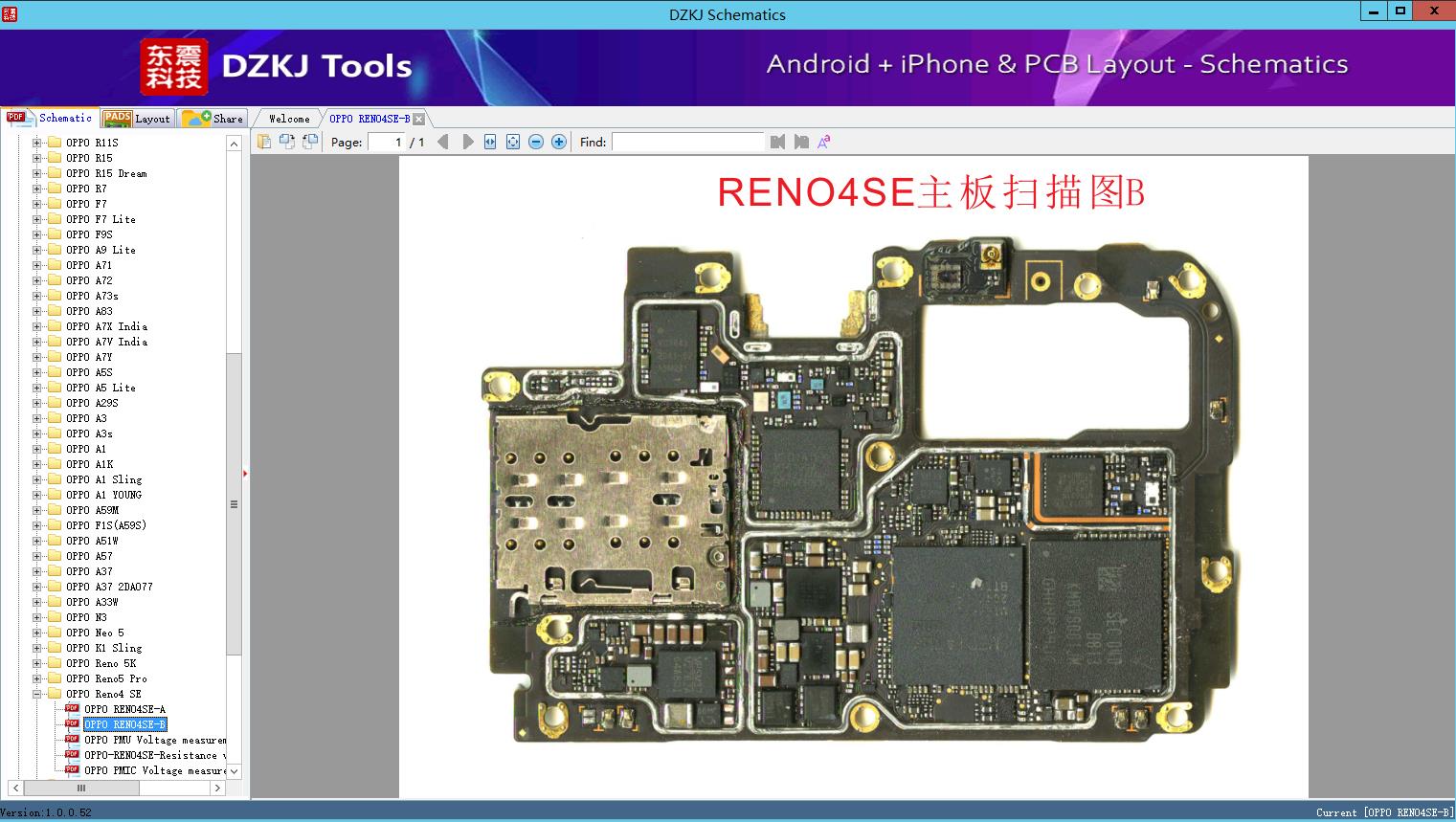The width and height of the screenshot is (1456, 822).
Task: Click the OPPO R11S folder icon
Action: (x=55, y=143)
